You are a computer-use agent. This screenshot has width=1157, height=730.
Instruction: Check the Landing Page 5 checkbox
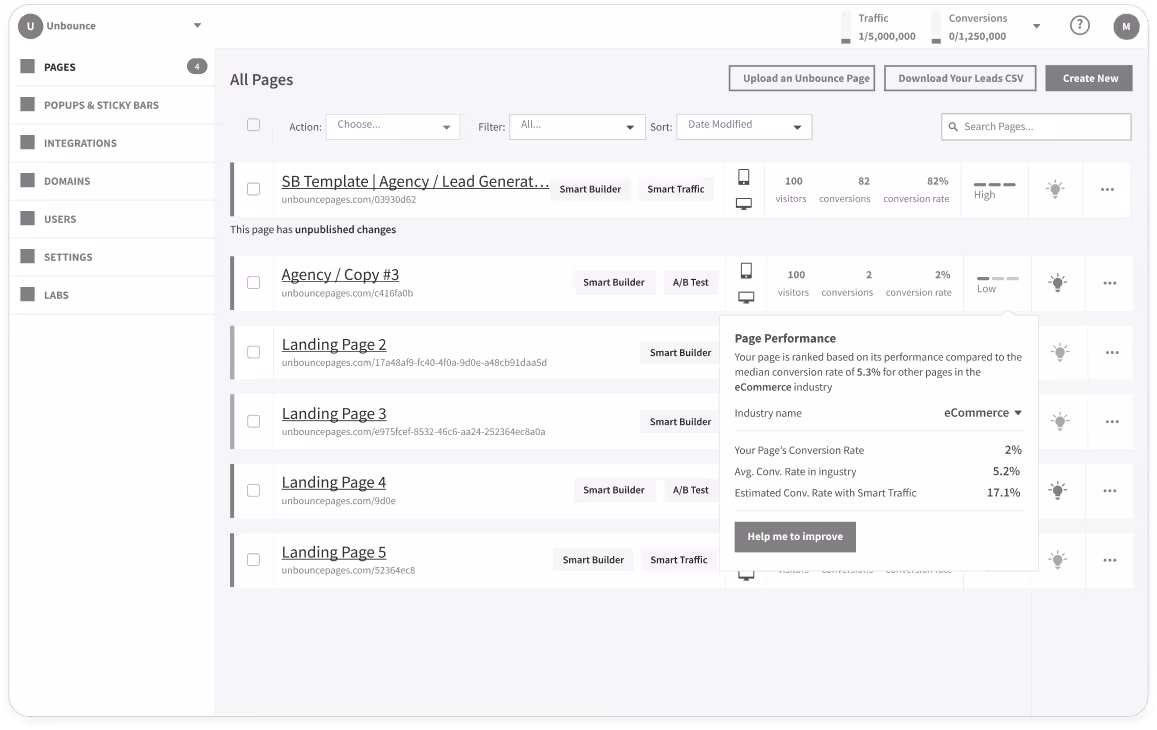tap(253, 559)
